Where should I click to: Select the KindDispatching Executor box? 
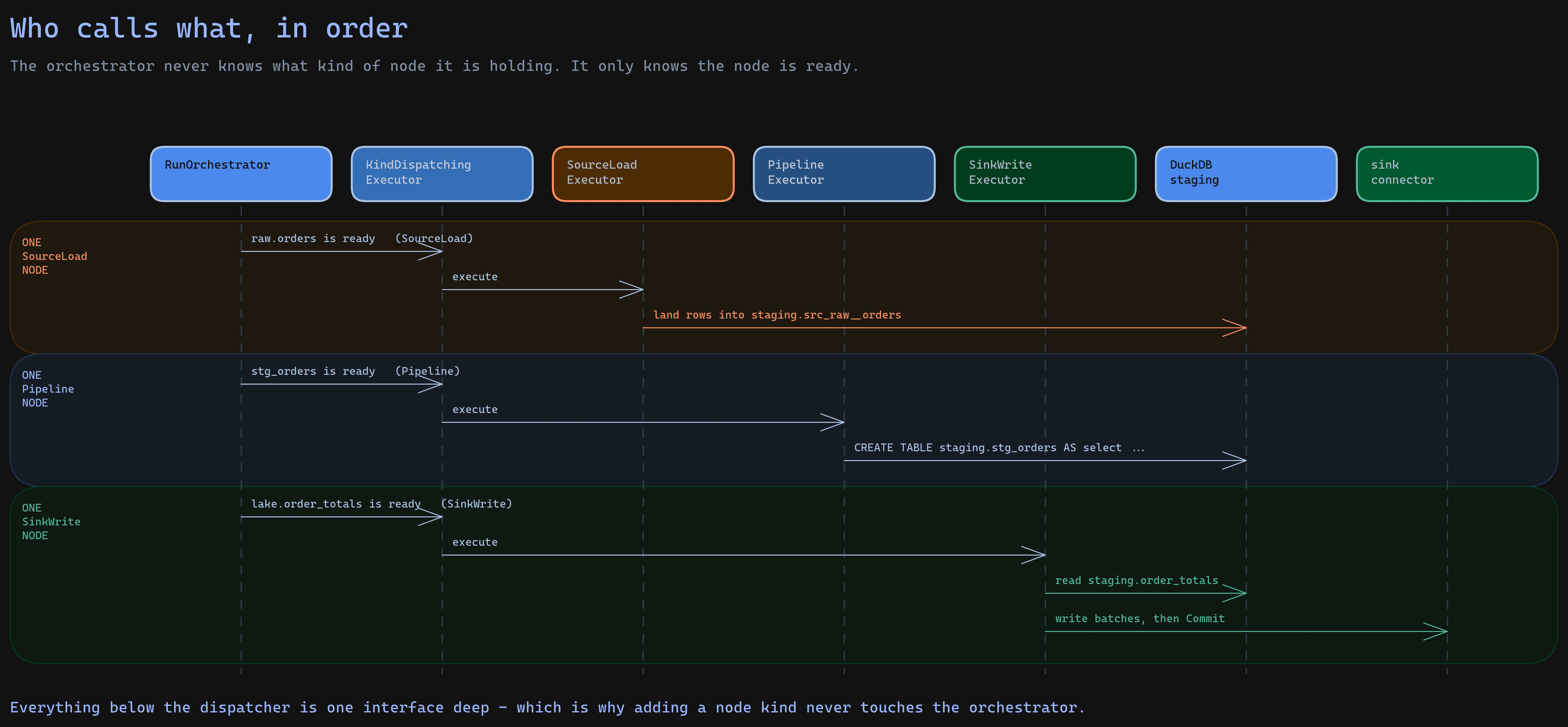pos(442,173)
